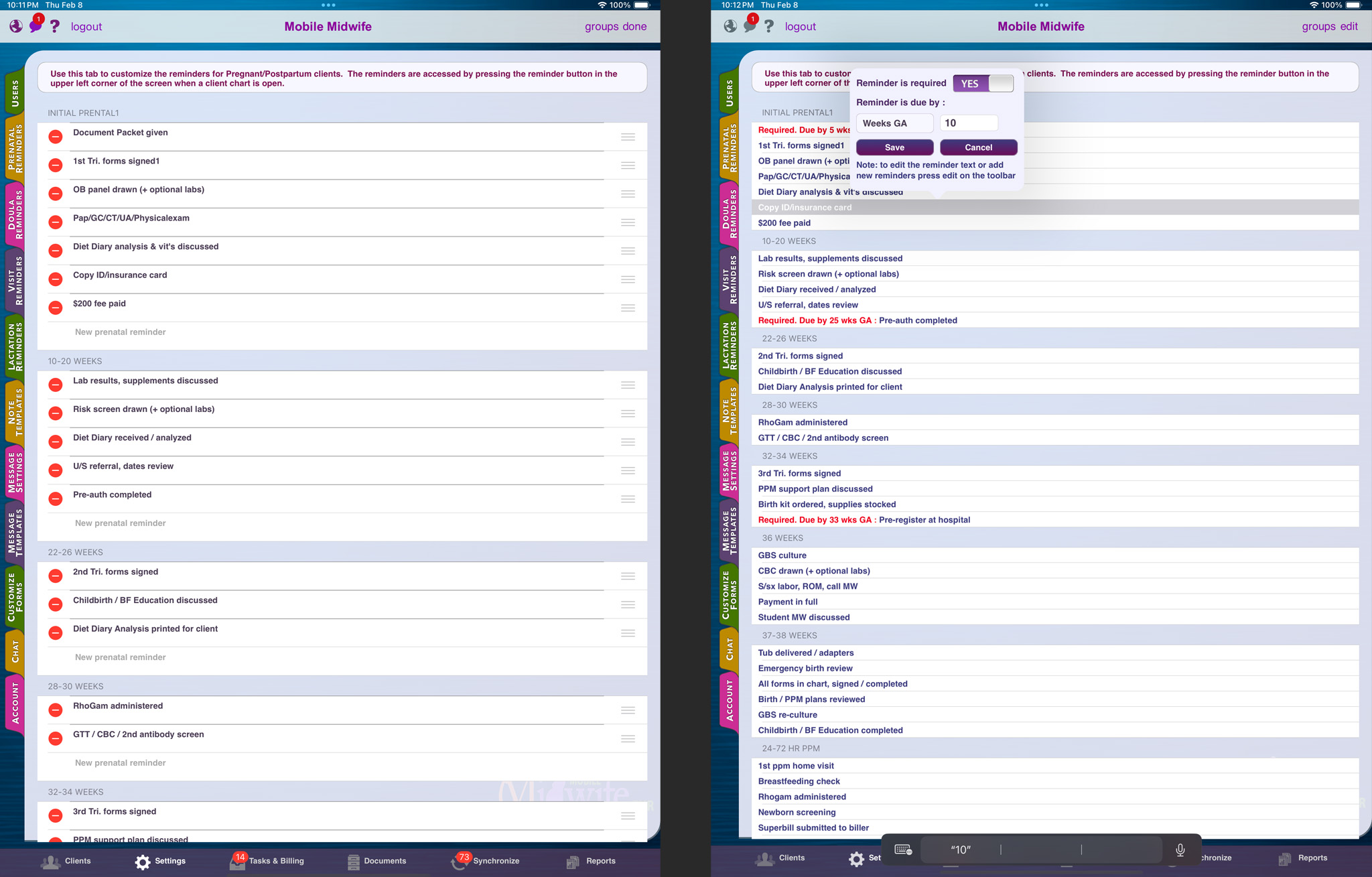Open help question mark in left window

click(x=55, y=26)
